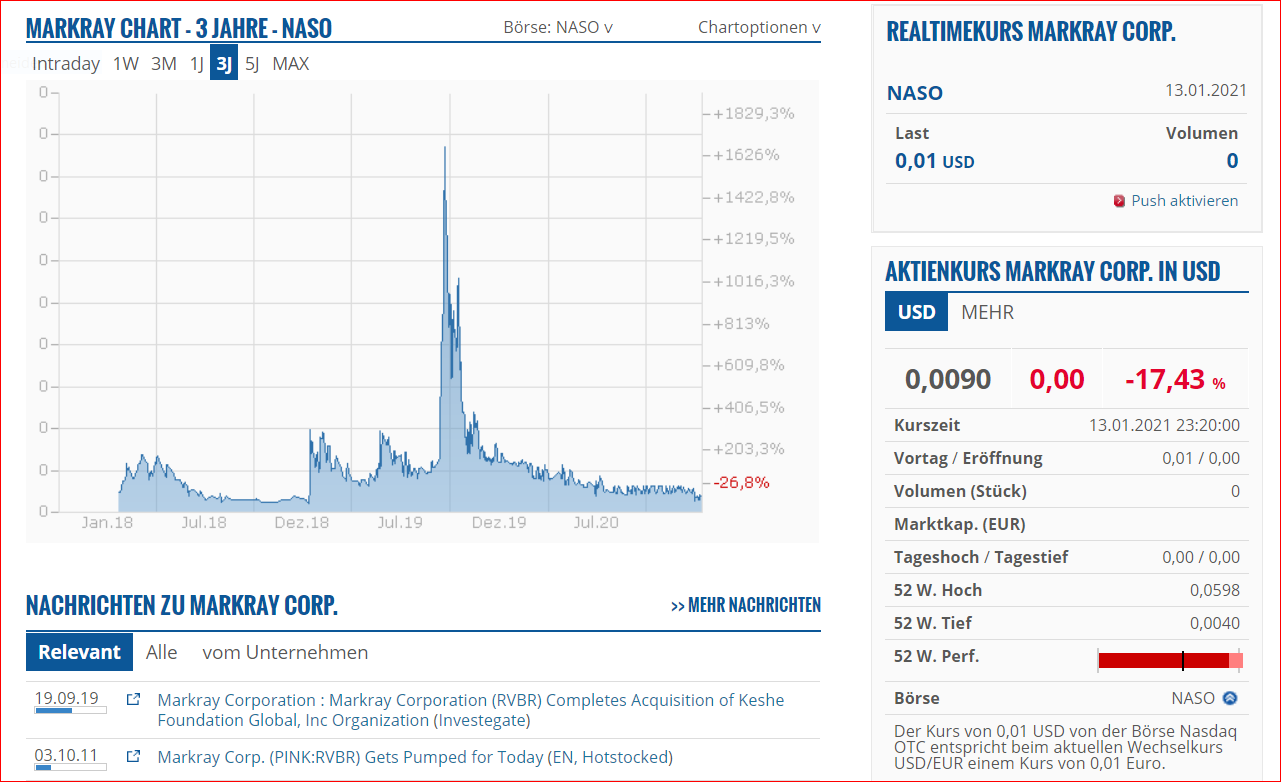Click +1829,3% axis label
The width and height of the screenshot is (1281, 782).
click(x=754, y=113)
